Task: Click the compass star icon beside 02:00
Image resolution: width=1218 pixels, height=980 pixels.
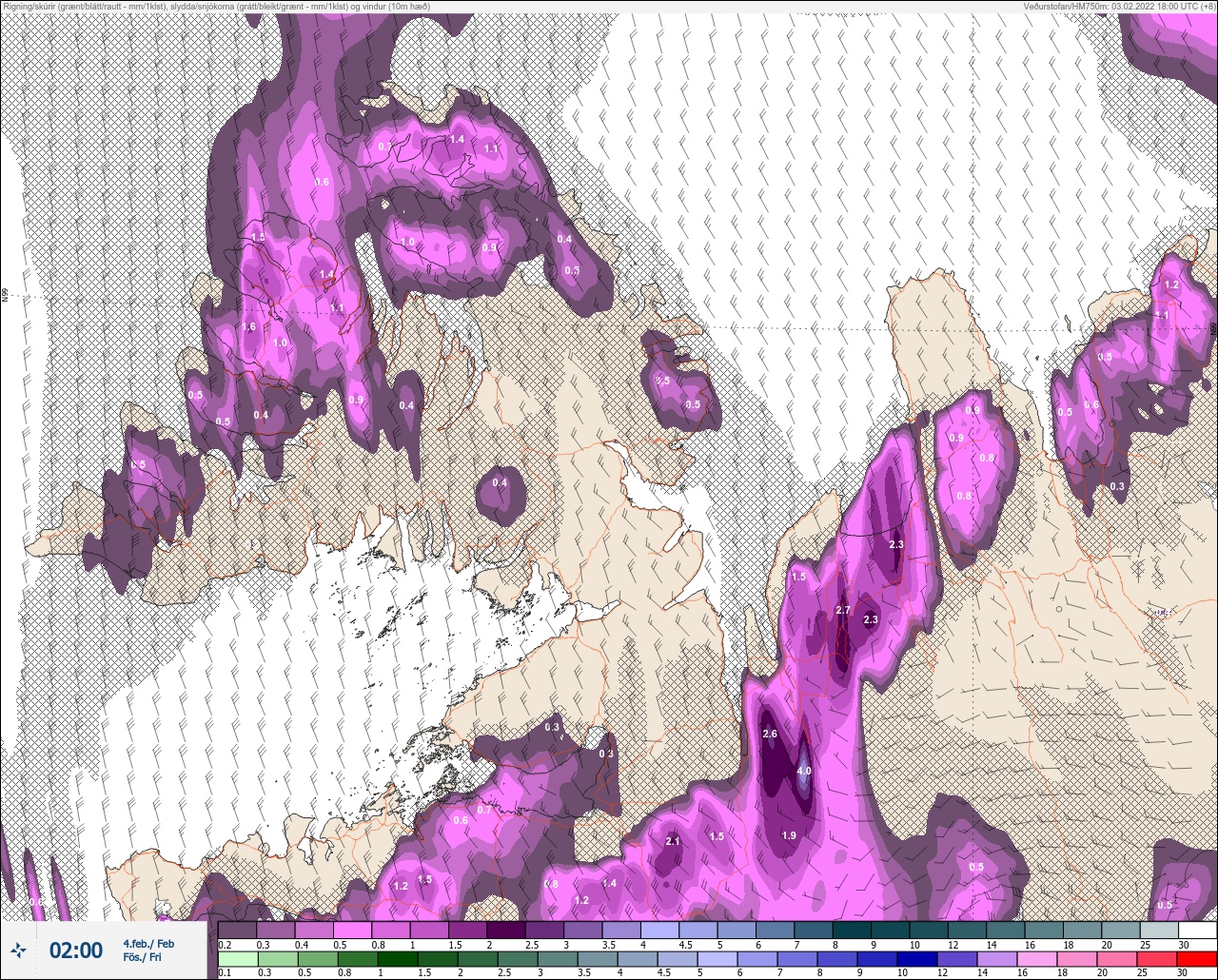Action: 18,950
